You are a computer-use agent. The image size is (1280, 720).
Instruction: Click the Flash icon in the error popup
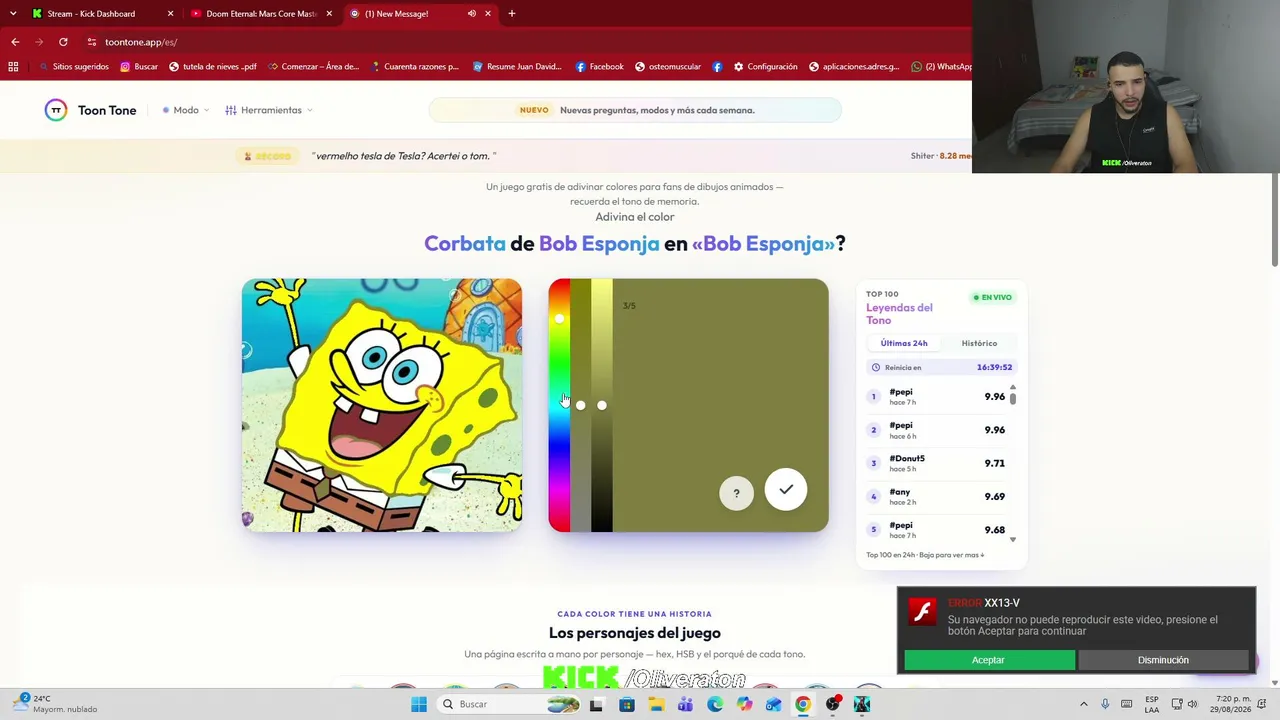(922, 611)
